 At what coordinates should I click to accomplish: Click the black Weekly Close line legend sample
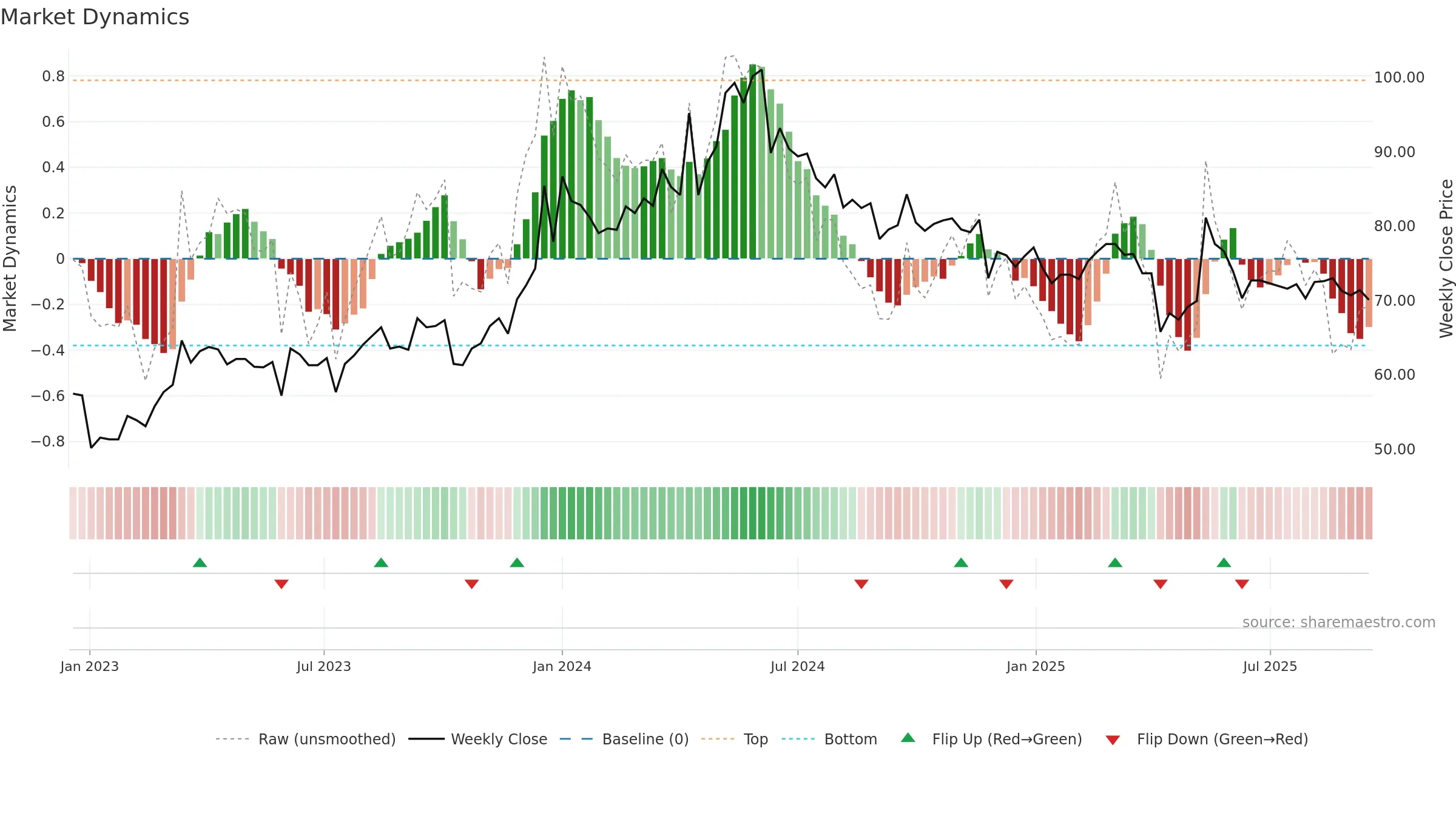point(426,739)
